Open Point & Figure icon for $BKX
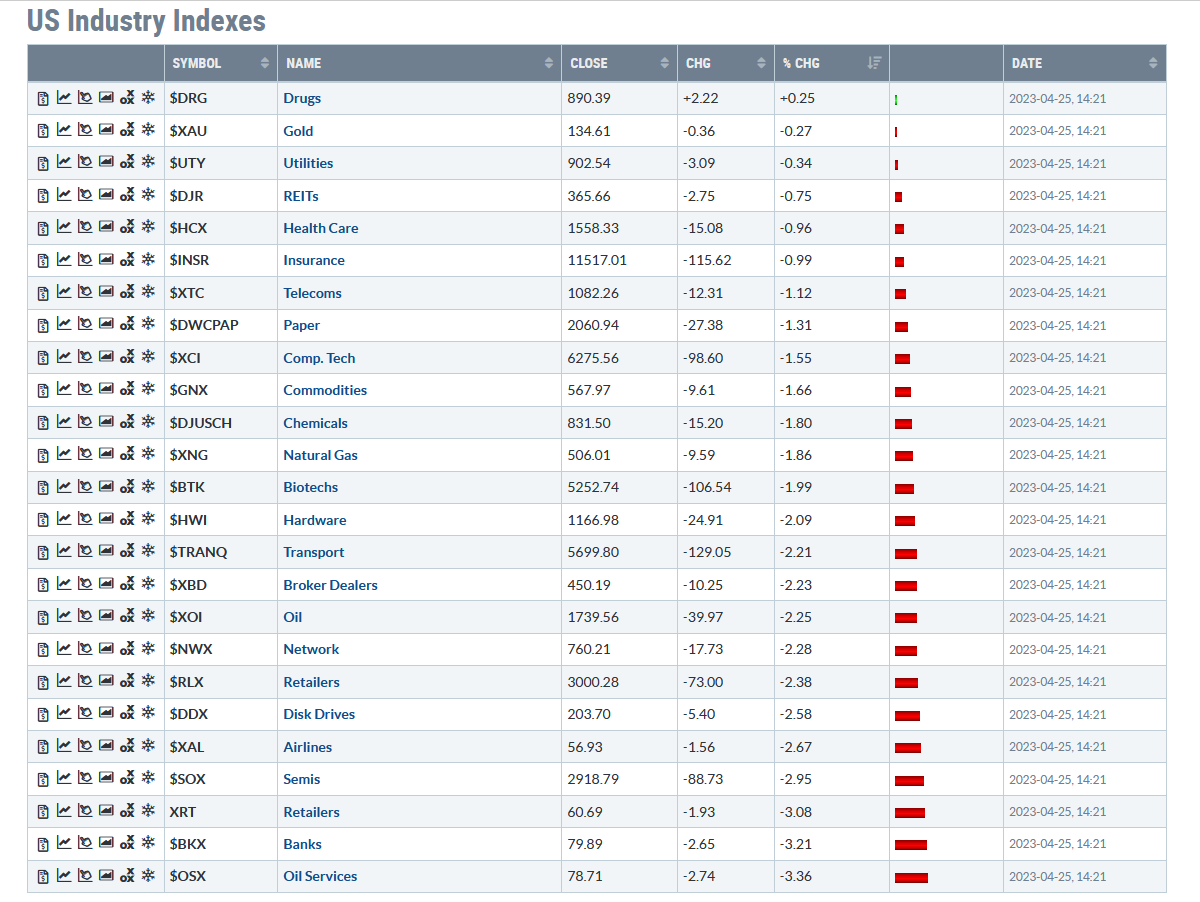This screenshot has width=1200, height=902. click(x=127, y=844)
